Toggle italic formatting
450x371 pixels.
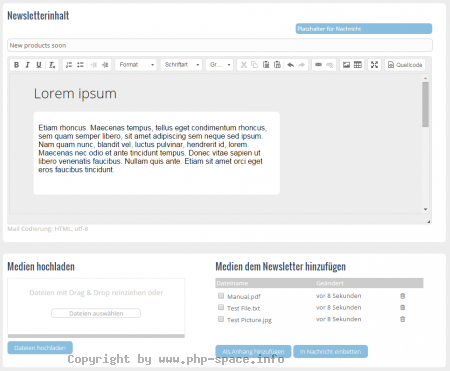click(28, 65)
